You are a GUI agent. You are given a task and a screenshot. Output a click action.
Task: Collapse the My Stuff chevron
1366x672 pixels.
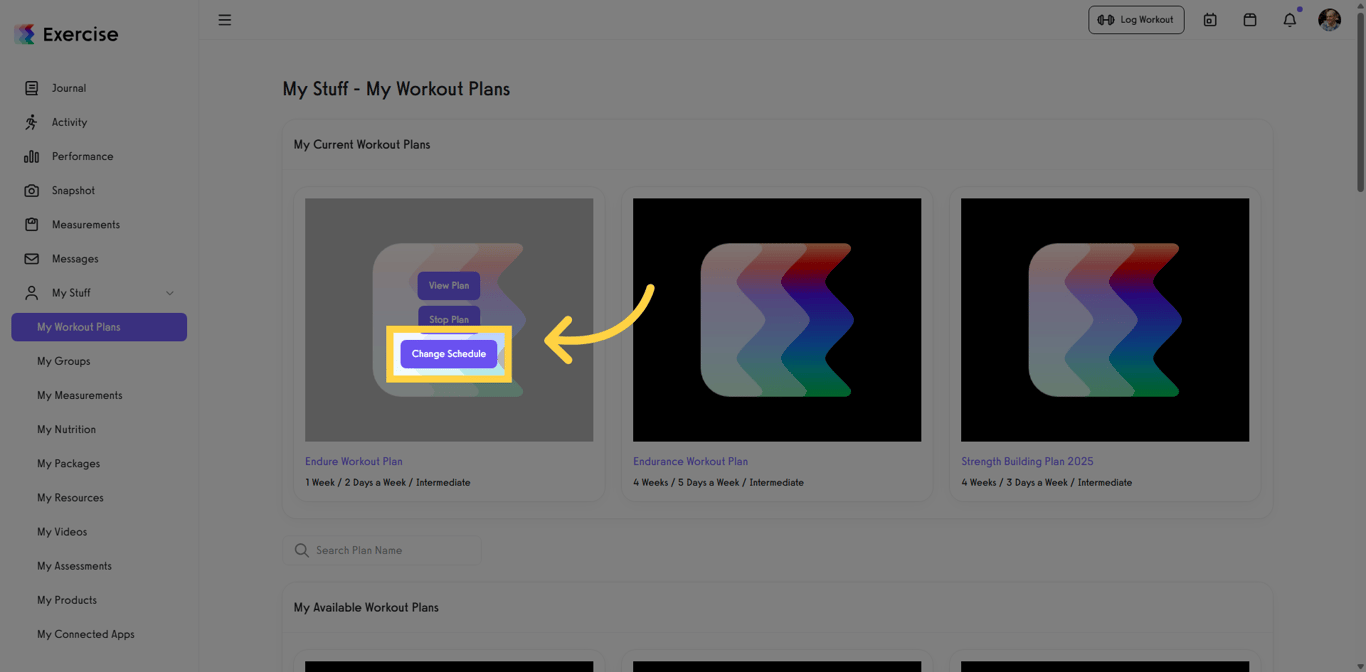pos(170,293)
